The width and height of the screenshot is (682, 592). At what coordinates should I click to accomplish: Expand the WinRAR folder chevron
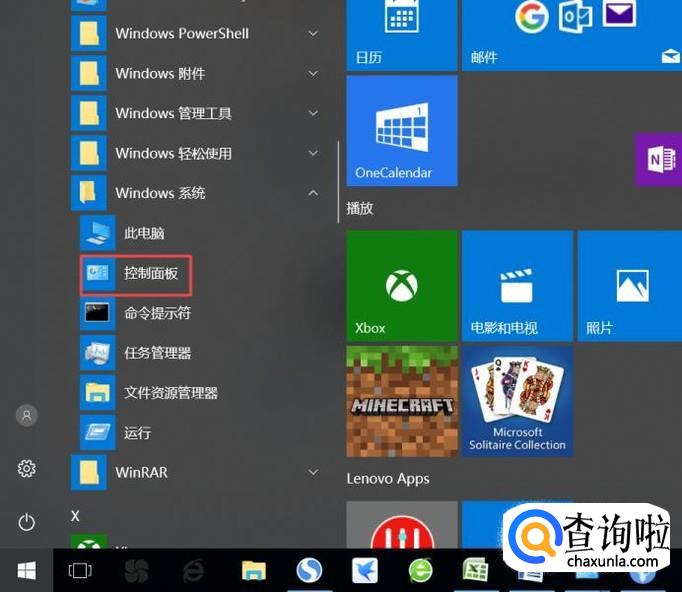tap(313, 472)
